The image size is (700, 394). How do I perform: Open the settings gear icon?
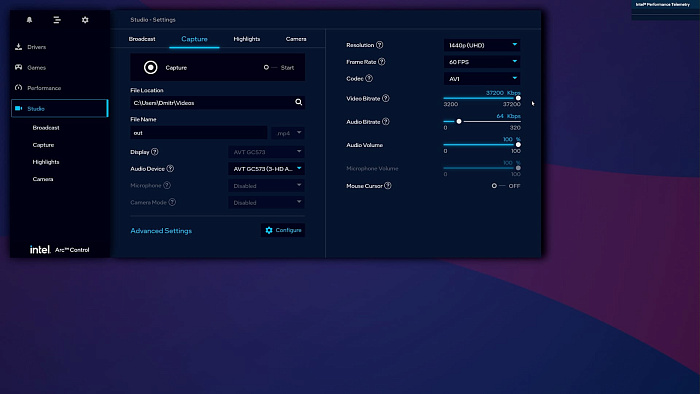(85, 20)
